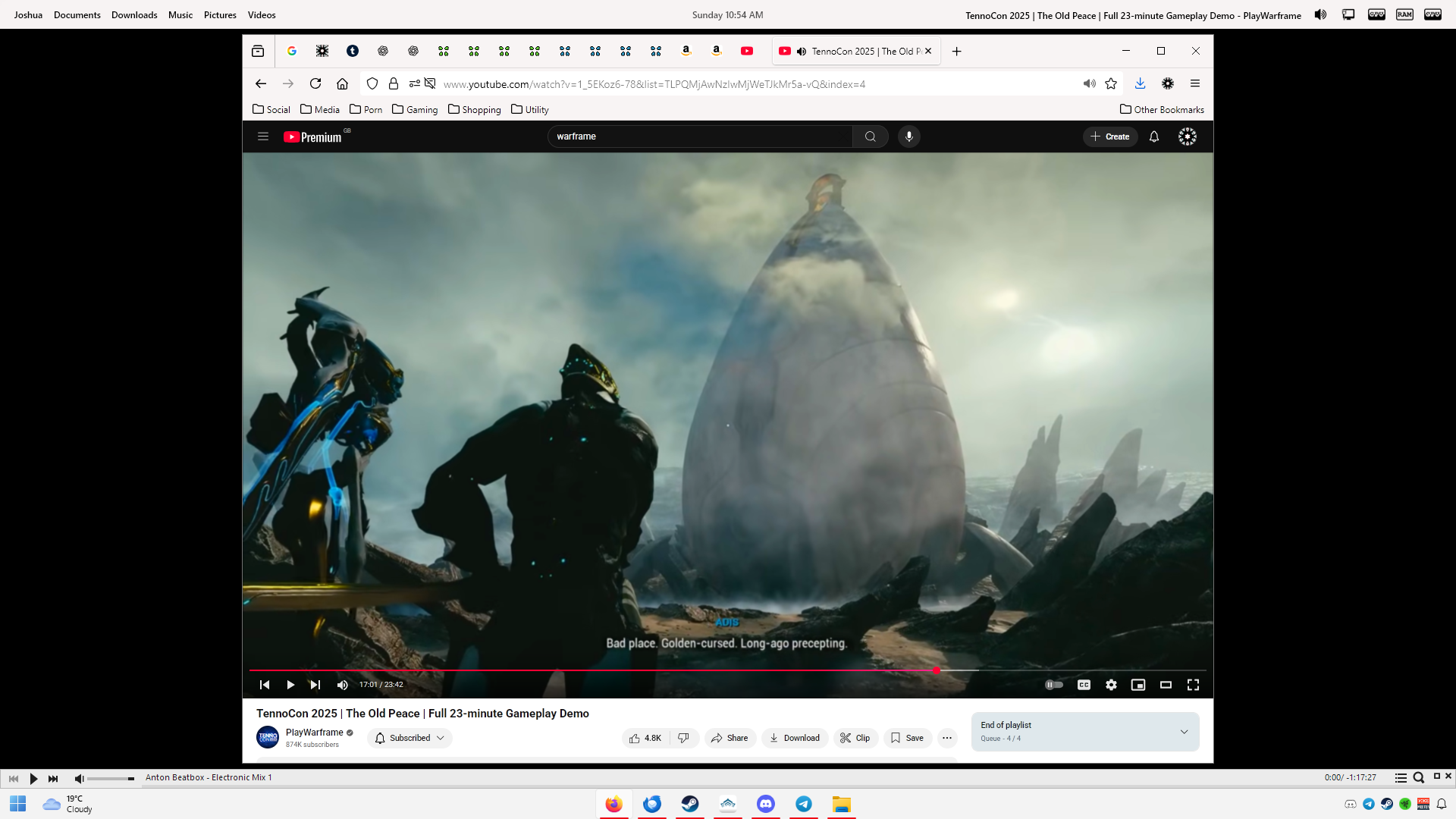This screenshot has width=1456, height=819.
Task: Open the Downloads top bar item
Action: 134,15
